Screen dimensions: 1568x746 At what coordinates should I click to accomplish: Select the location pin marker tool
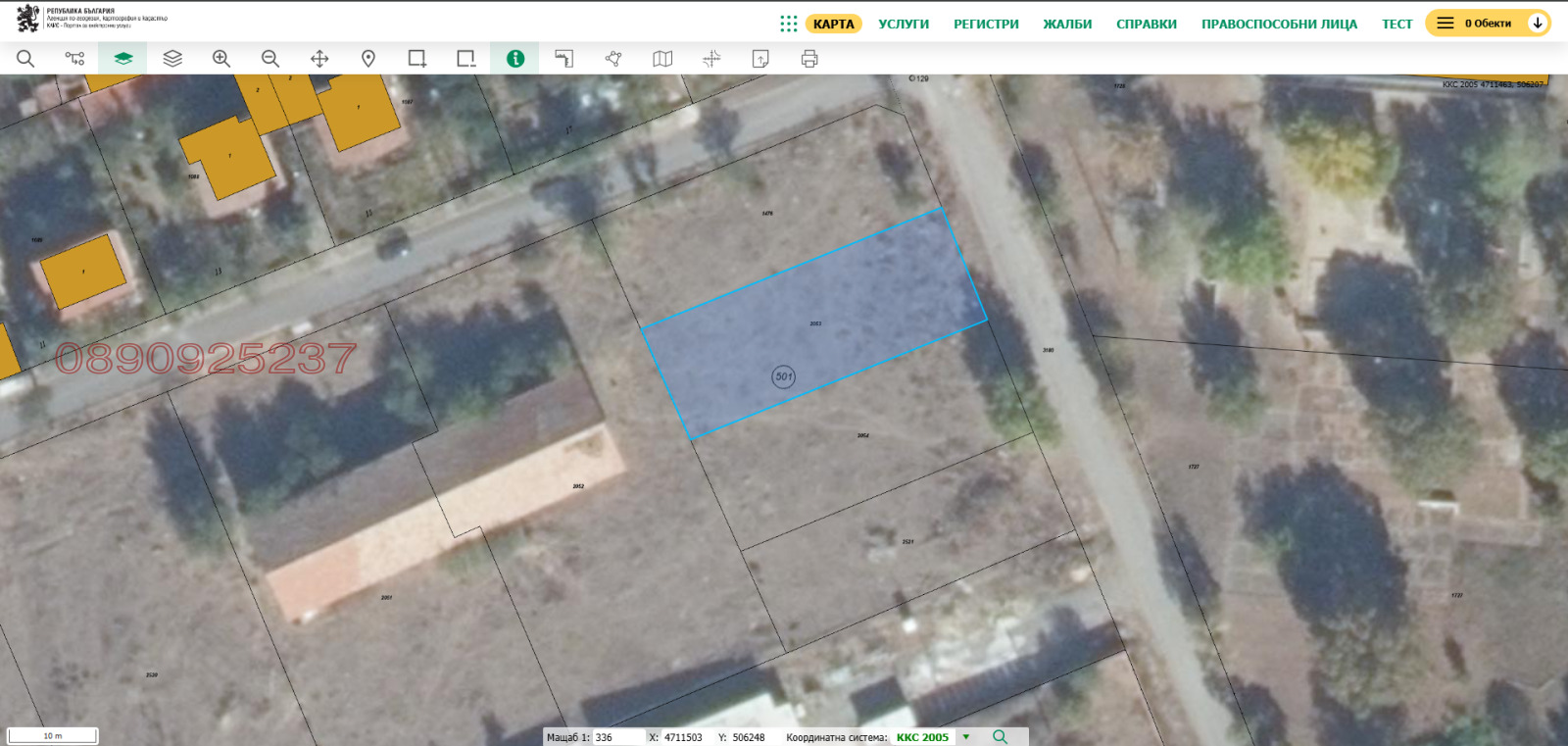[368, 59]
